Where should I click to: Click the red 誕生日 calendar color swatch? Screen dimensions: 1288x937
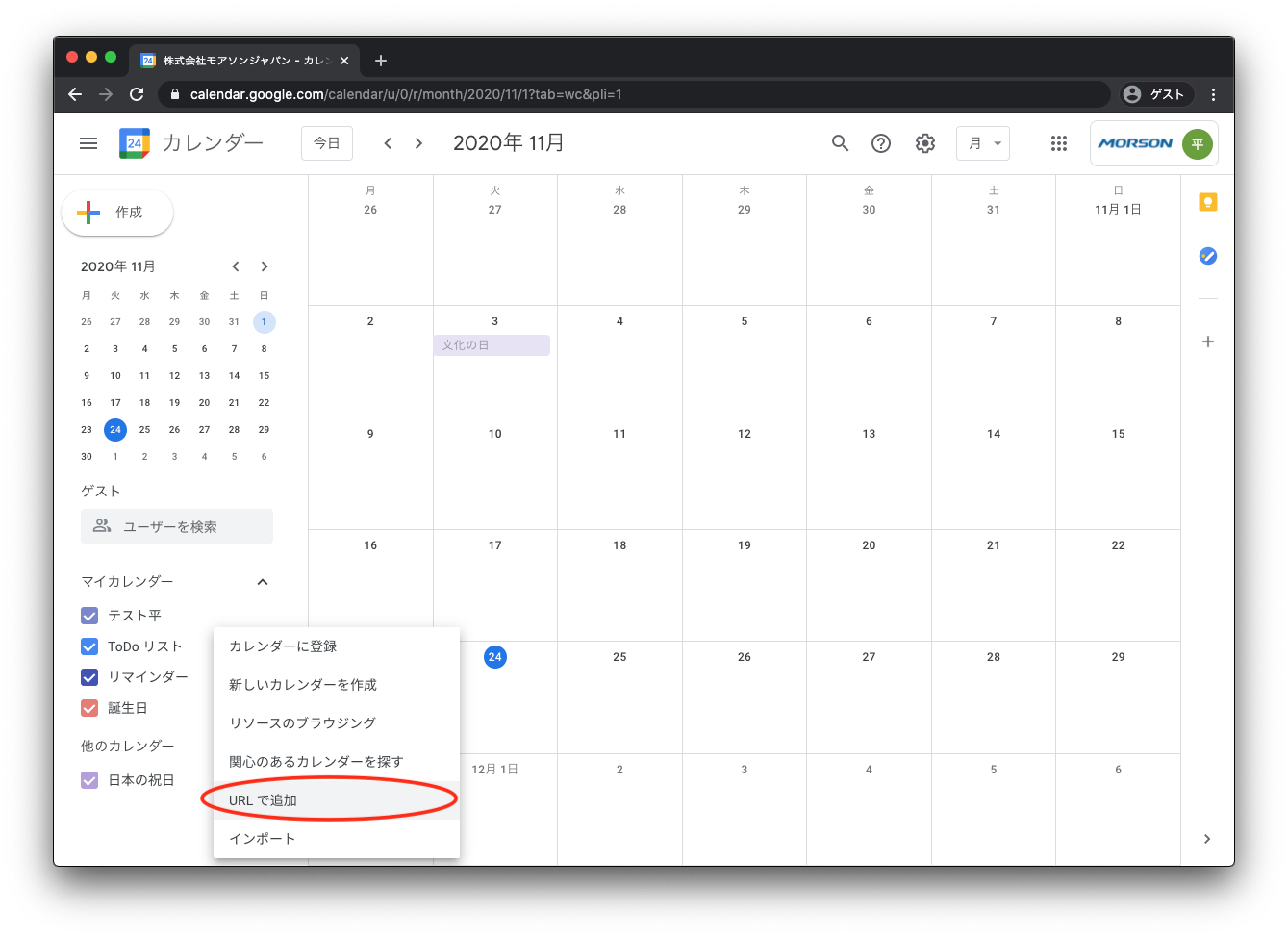pyautogui.click(x=88, y=707)
